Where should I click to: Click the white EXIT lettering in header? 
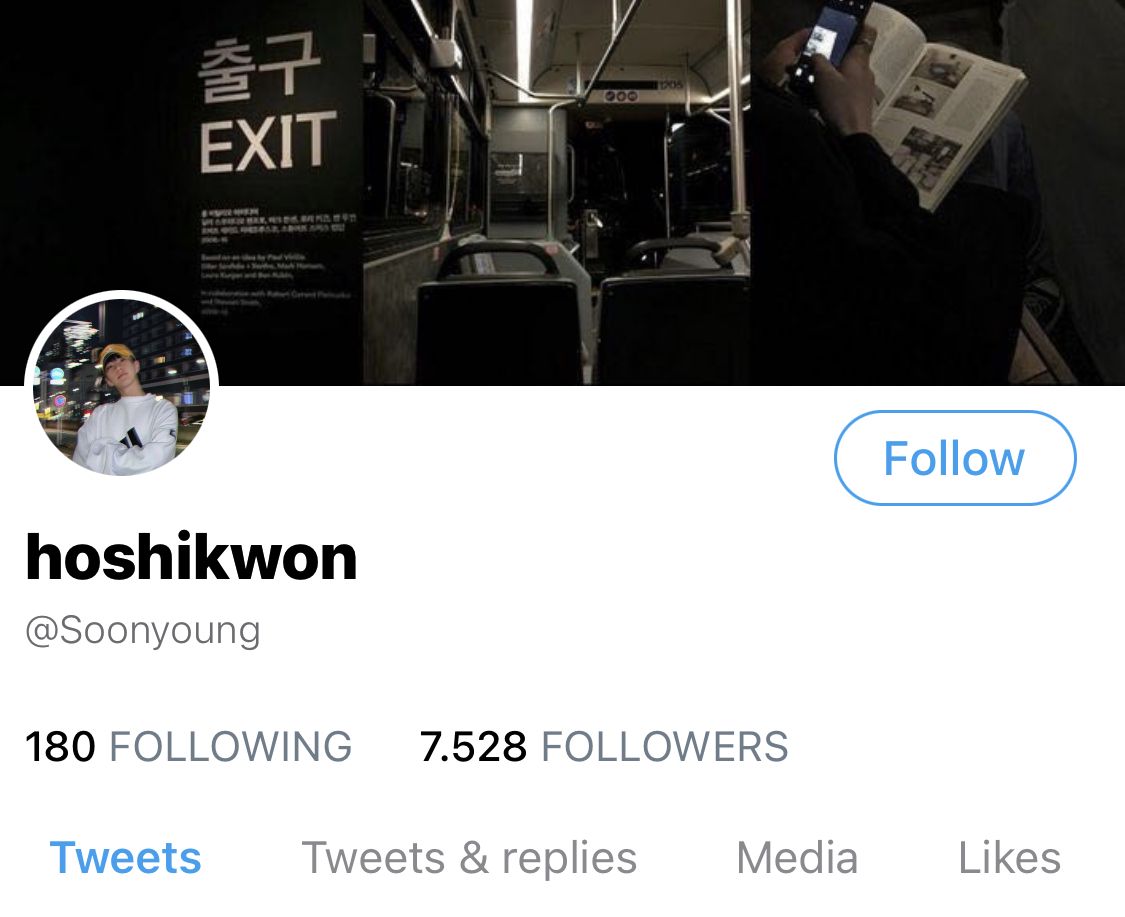click(268, 142)
